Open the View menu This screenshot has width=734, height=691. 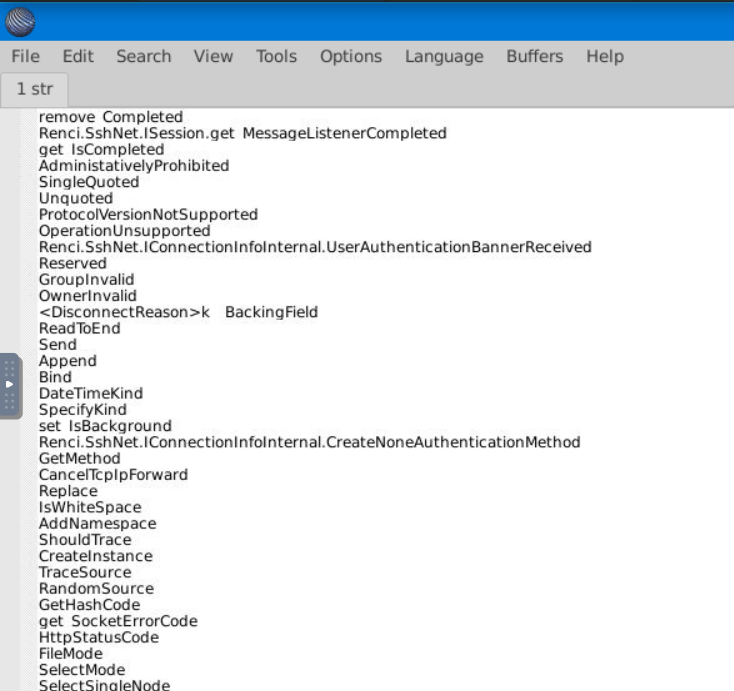(213, 57)
